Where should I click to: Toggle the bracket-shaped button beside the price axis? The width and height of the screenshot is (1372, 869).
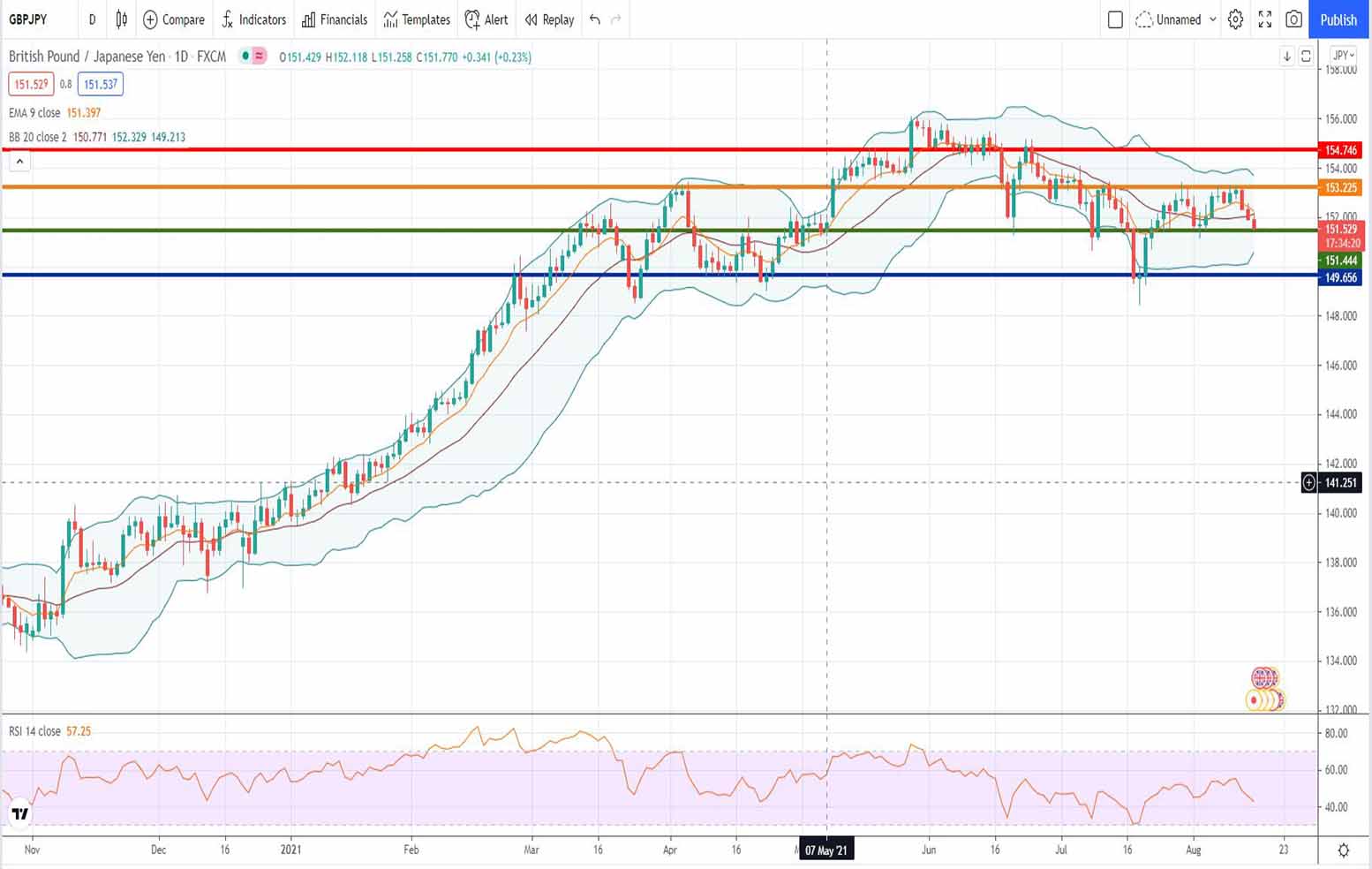[1306, 57]
